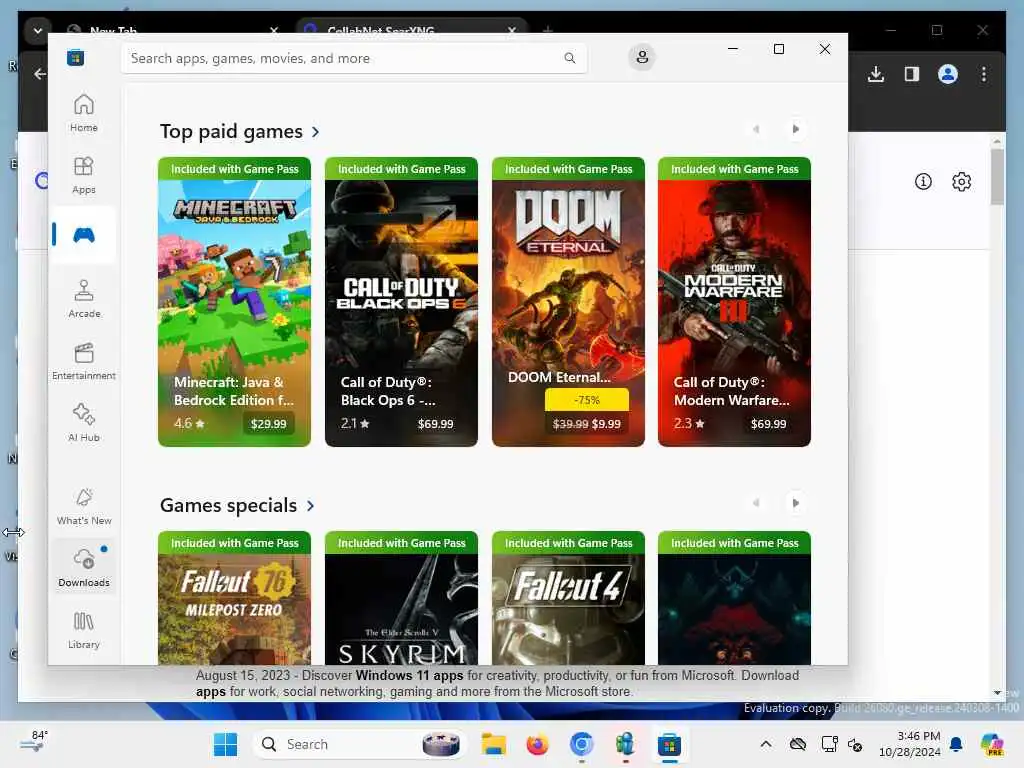Open the Windows Start menu
1024x768 pixels.
tap(226, 744)
